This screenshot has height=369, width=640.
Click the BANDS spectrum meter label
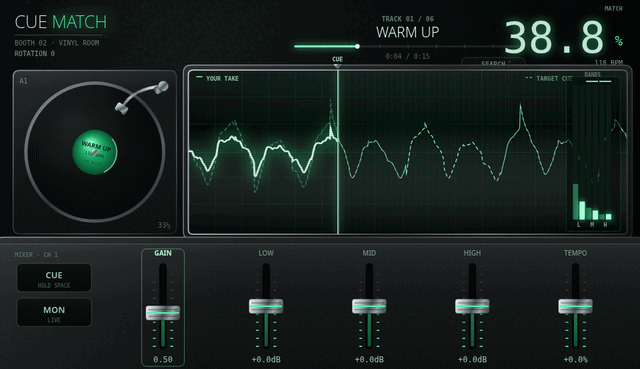point(592,74)
